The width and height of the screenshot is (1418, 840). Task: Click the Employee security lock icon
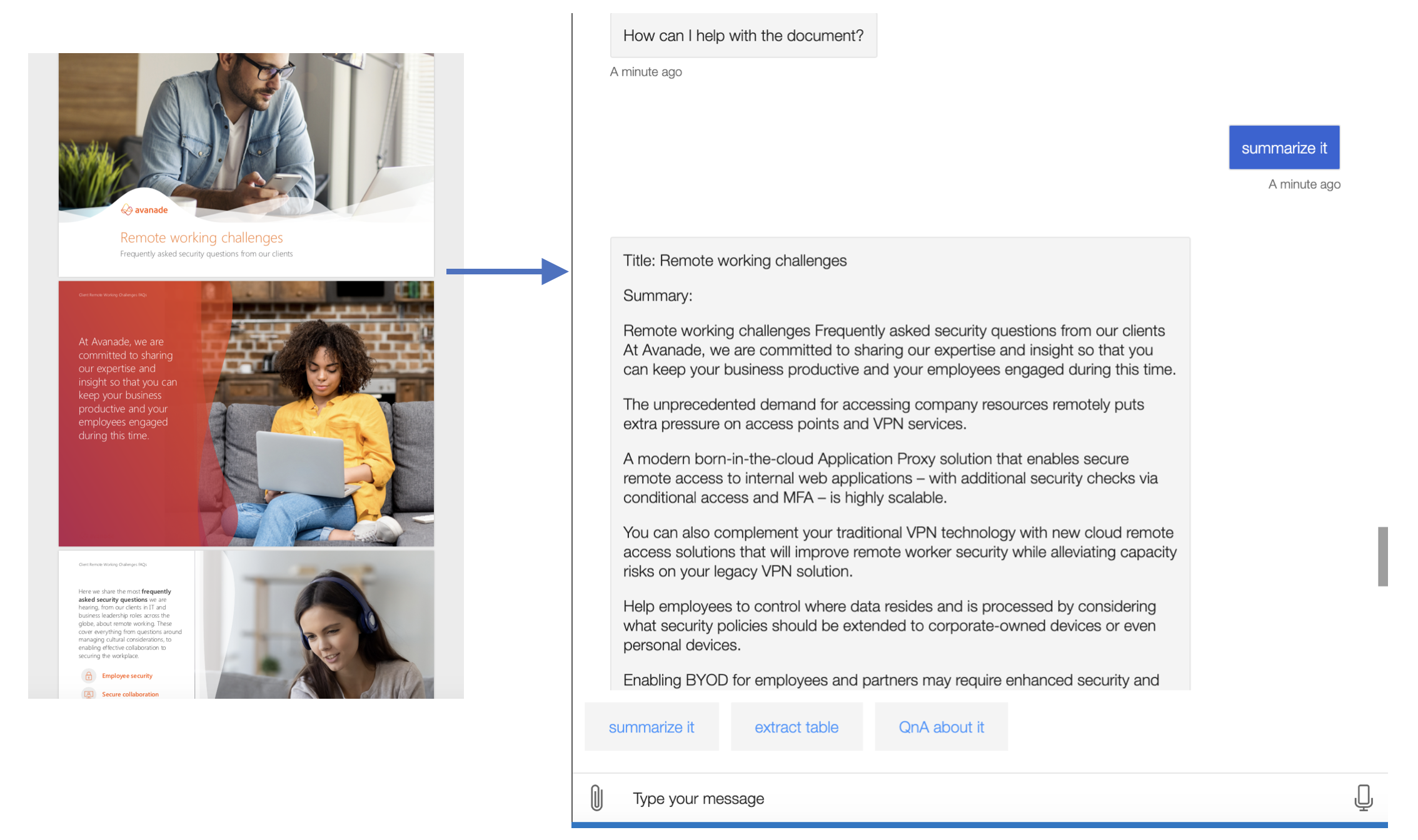coord(89,676)
